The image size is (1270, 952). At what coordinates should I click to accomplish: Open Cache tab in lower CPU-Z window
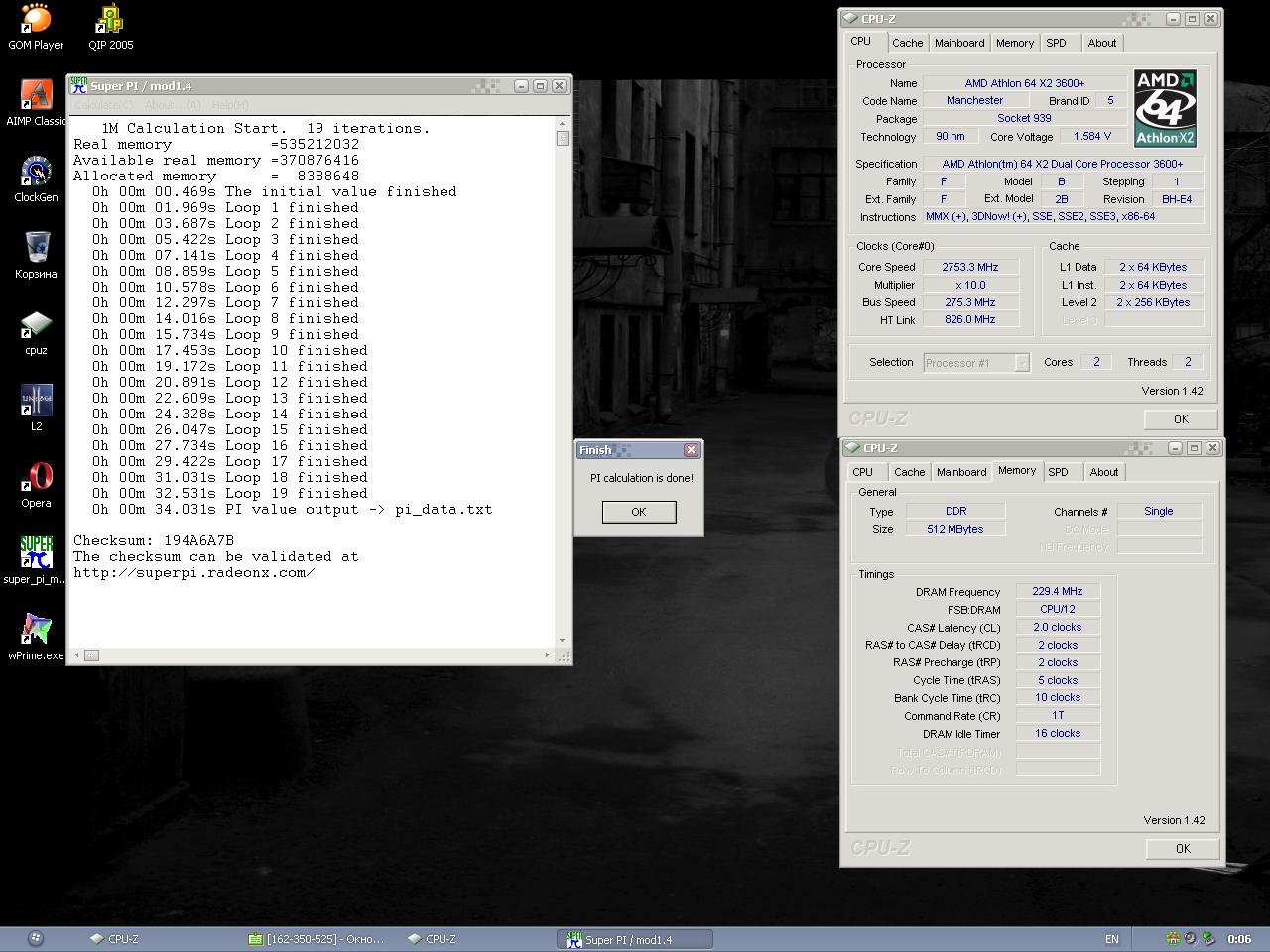coord(909,472)
